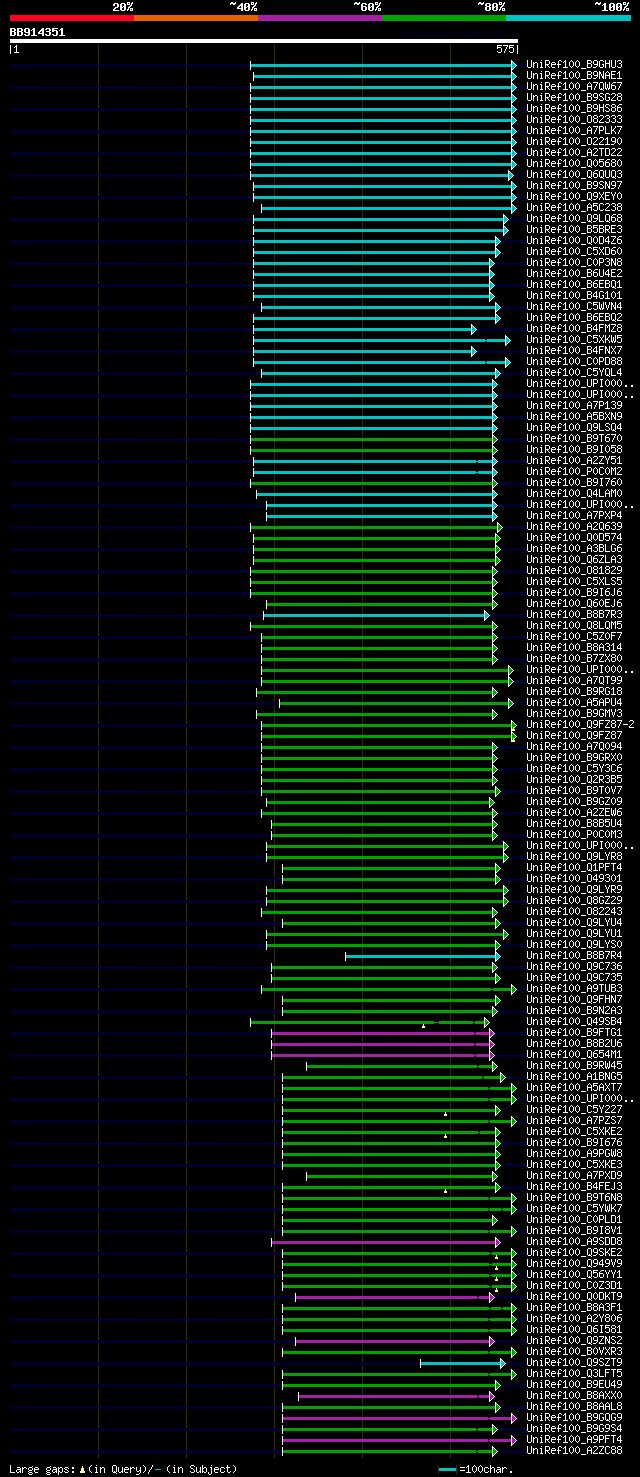Select hit UniRef100_A7Q094
The width and height of the screenshot is (640, 1477).
click(x=574, y=746)
